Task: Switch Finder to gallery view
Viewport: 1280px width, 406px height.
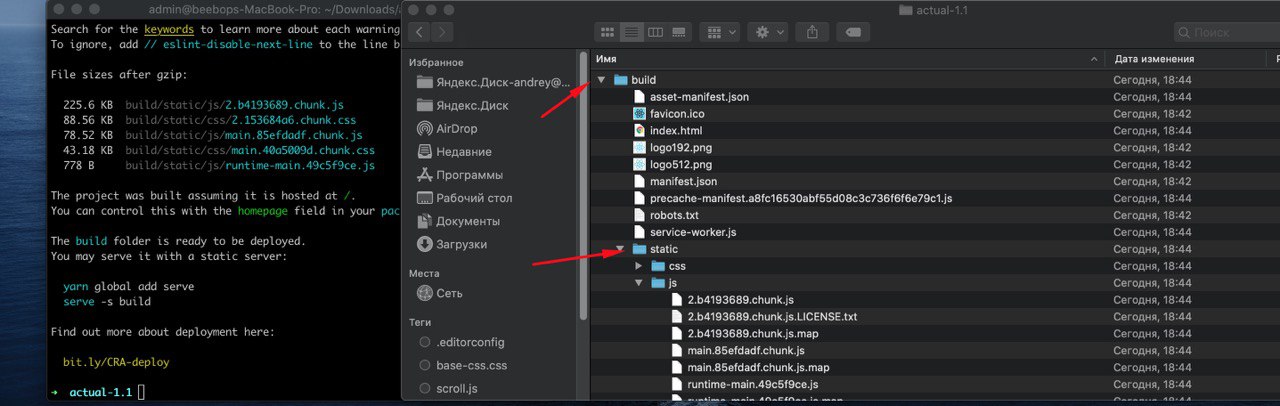Action: tap(681, 32)
